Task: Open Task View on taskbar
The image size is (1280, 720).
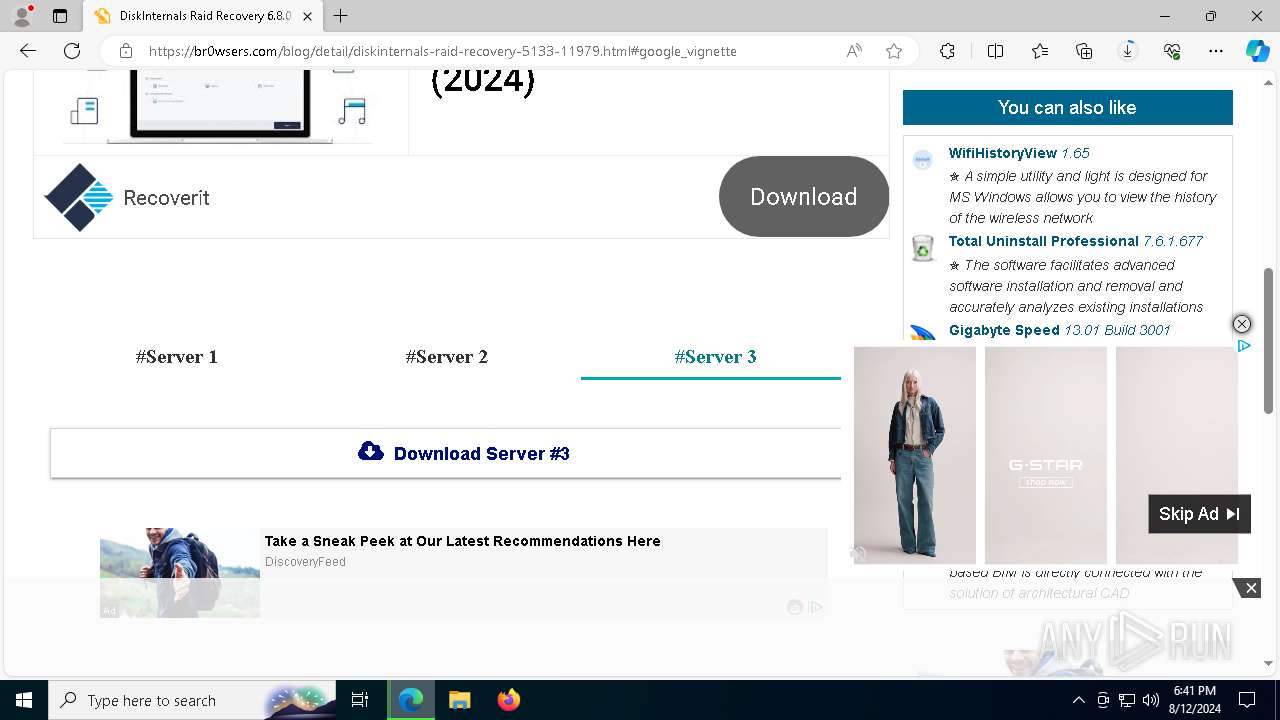Action: pos(360,700)
